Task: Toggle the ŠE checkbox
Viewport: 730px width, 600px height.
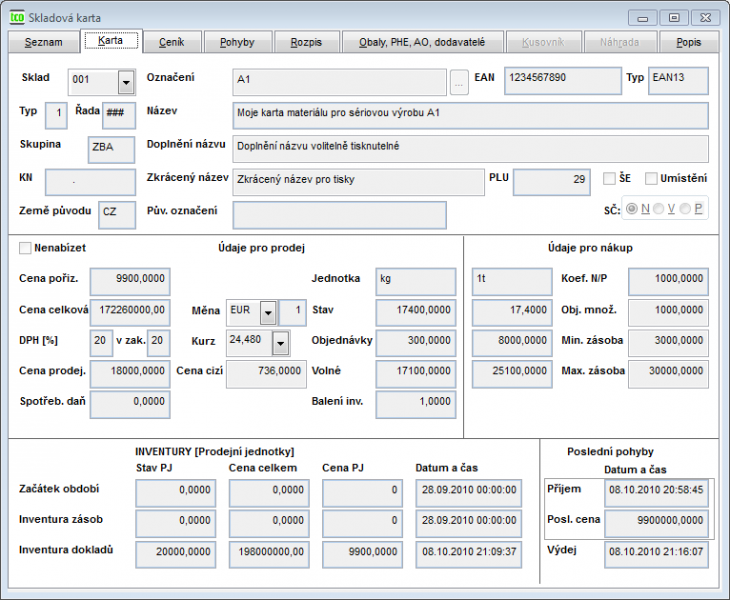Action: point(609,179)
